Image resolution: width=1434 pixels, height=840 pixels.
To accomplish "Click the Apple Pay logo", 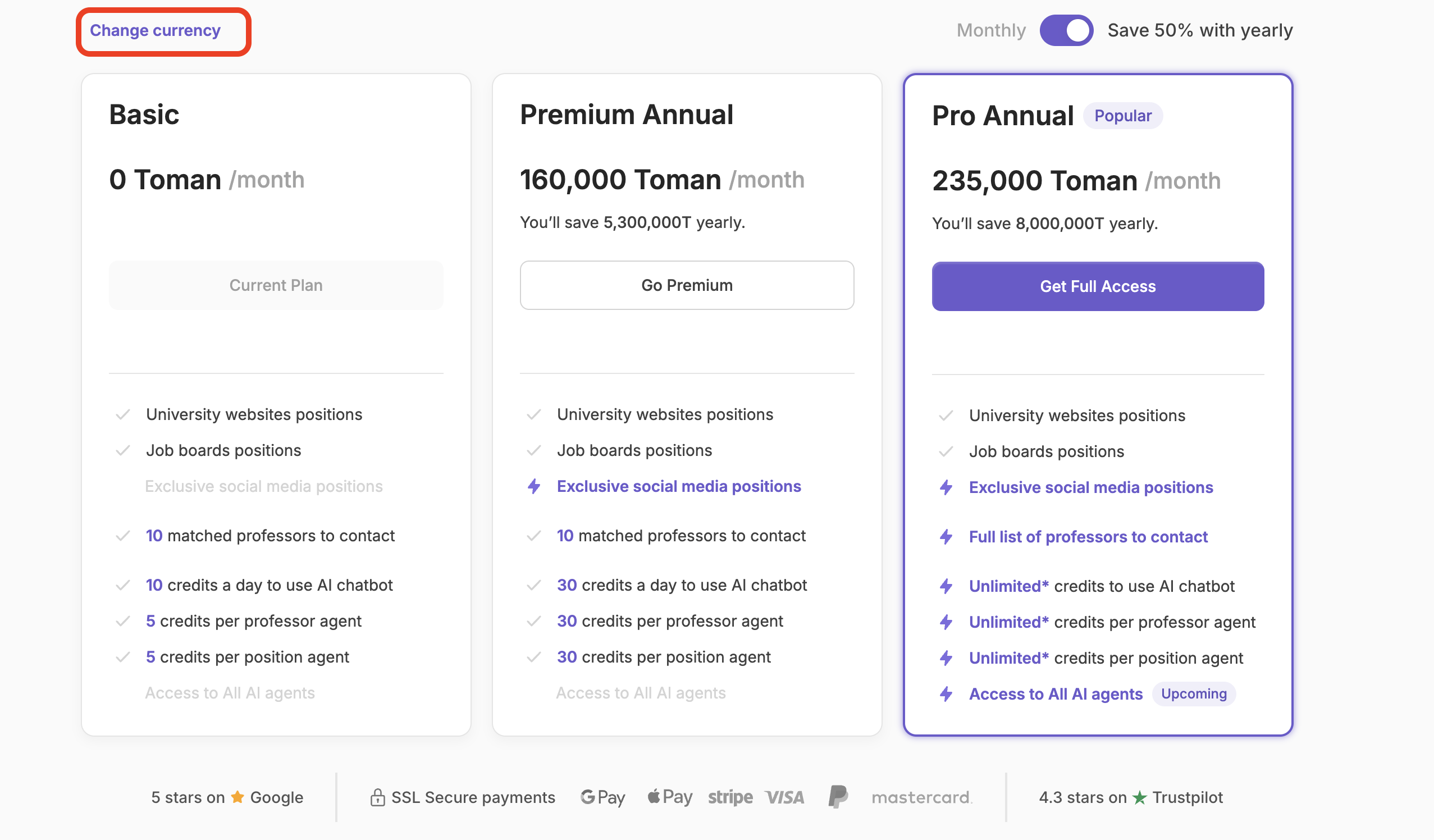I will point(670,797).
